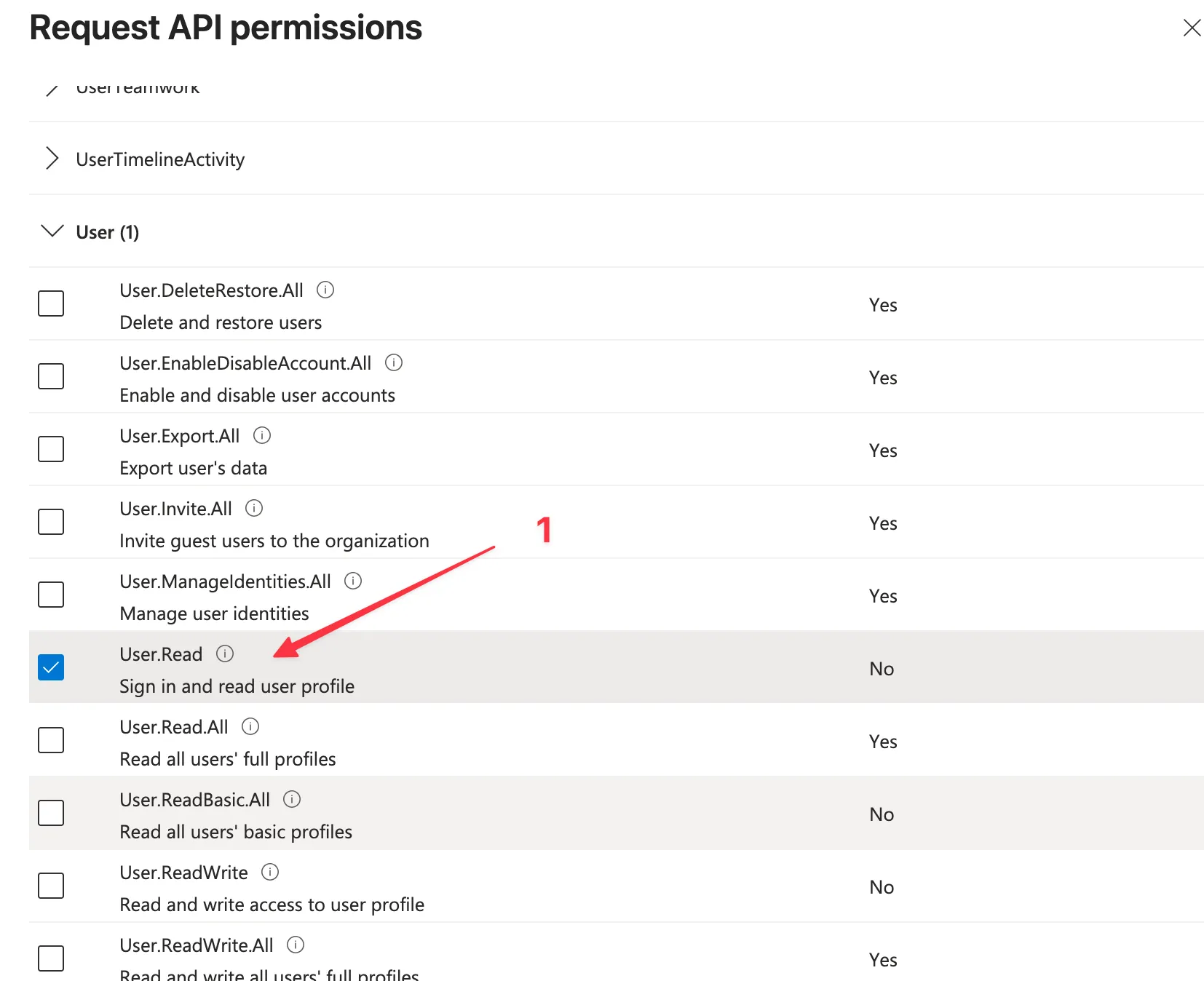This screenshot has height=981, width=1204.
Task: Expand the UserTimelineActivity section
Action: 52,159
